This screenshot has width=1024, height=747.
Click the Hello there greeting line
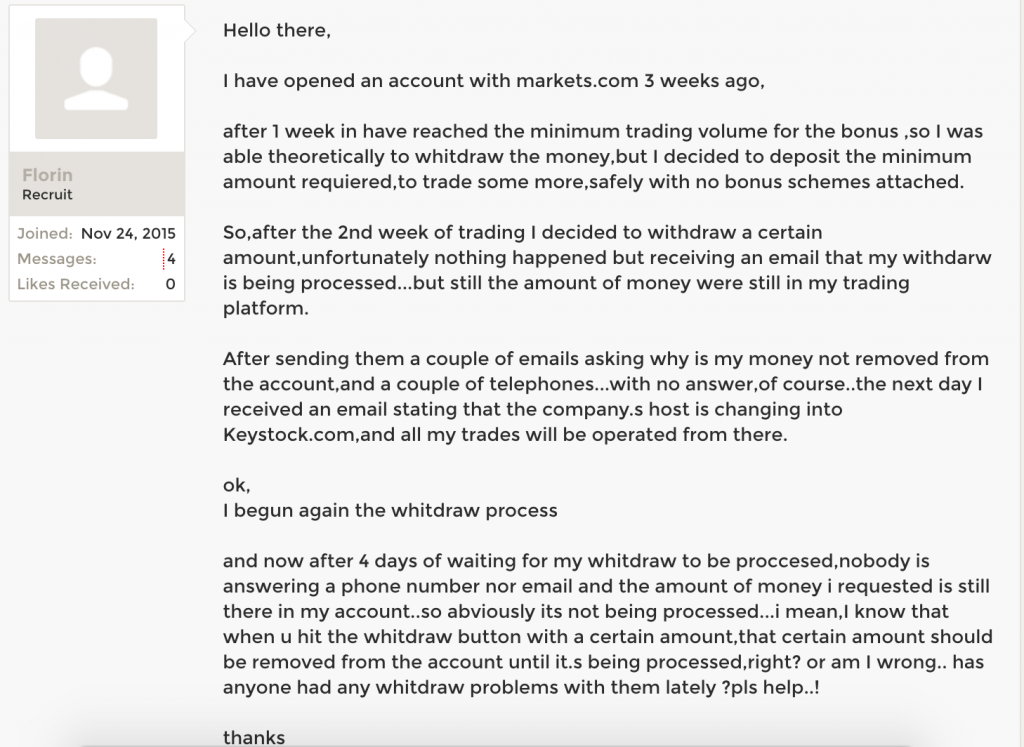tap(277, 30)
